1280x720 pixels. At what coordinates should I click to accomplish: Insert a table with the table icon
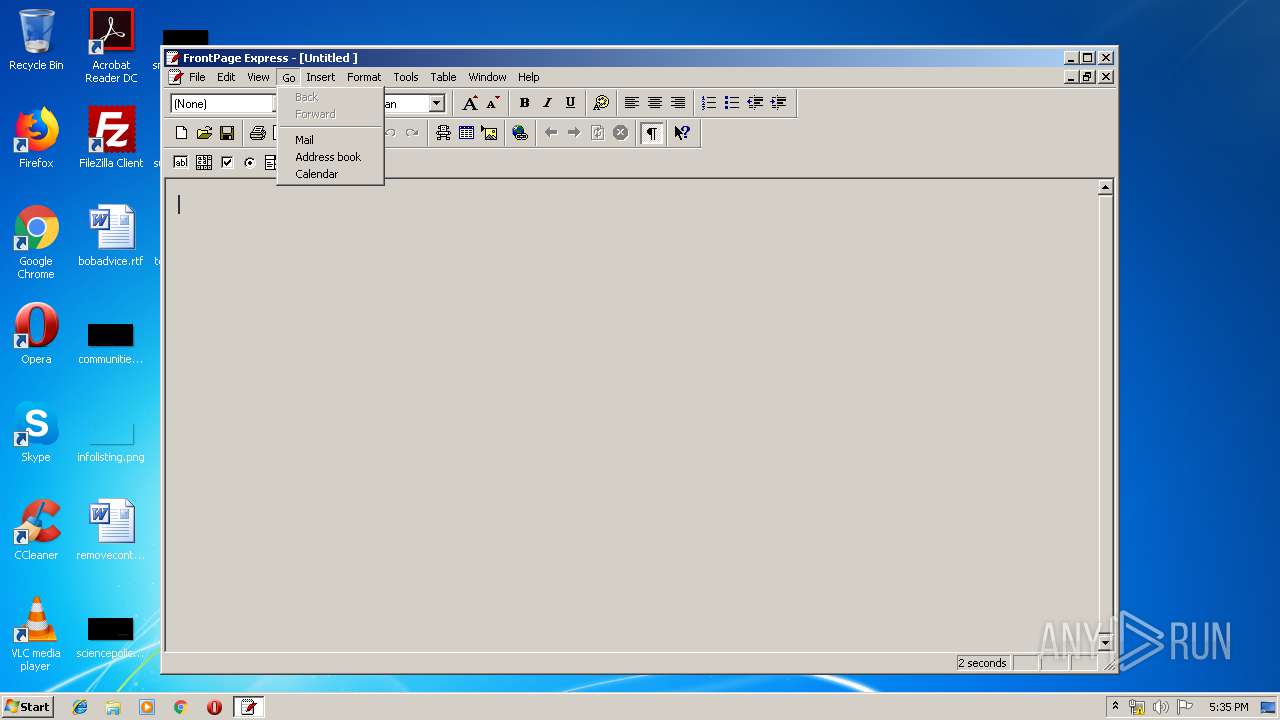[x=466, y=133]
